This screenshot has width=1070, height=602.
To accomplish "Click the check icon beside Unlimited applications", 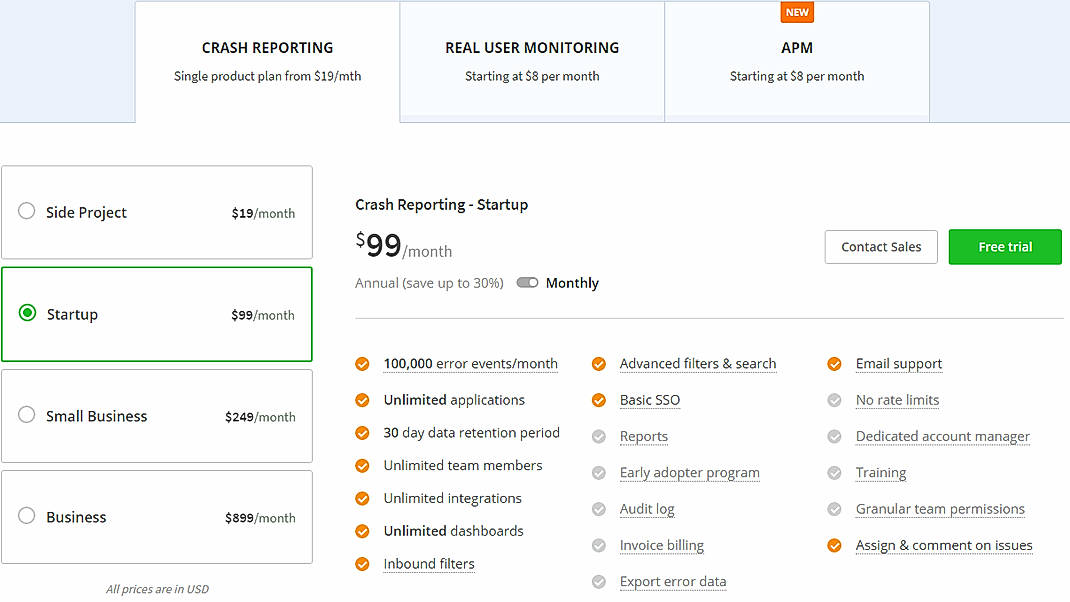I will pos(362,399).
